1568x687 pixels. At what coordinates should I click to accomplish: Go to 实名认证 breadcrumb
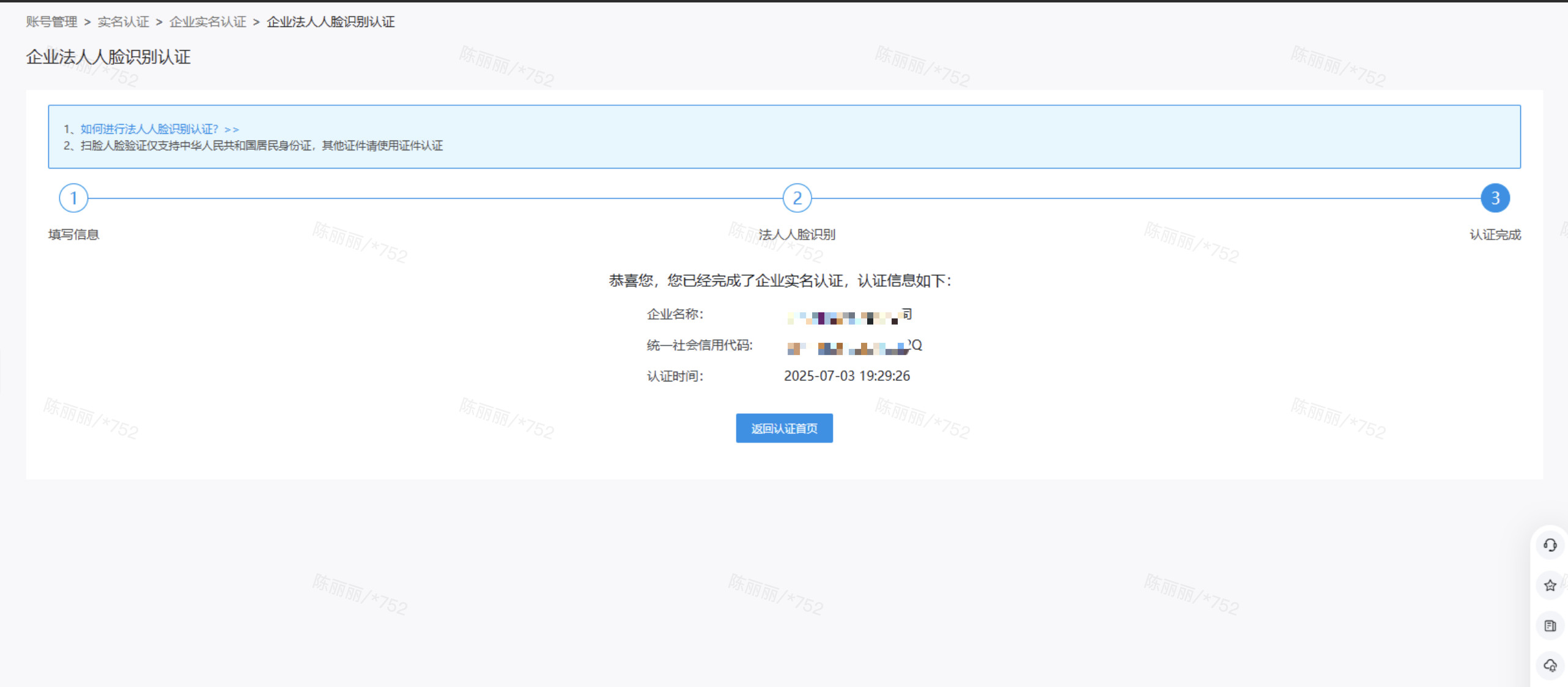(x=123, y=22)
